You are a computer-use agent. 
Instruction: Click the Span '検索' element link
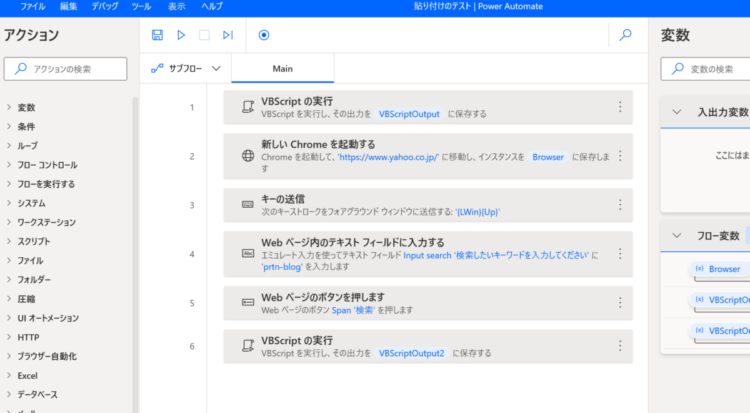353,310
